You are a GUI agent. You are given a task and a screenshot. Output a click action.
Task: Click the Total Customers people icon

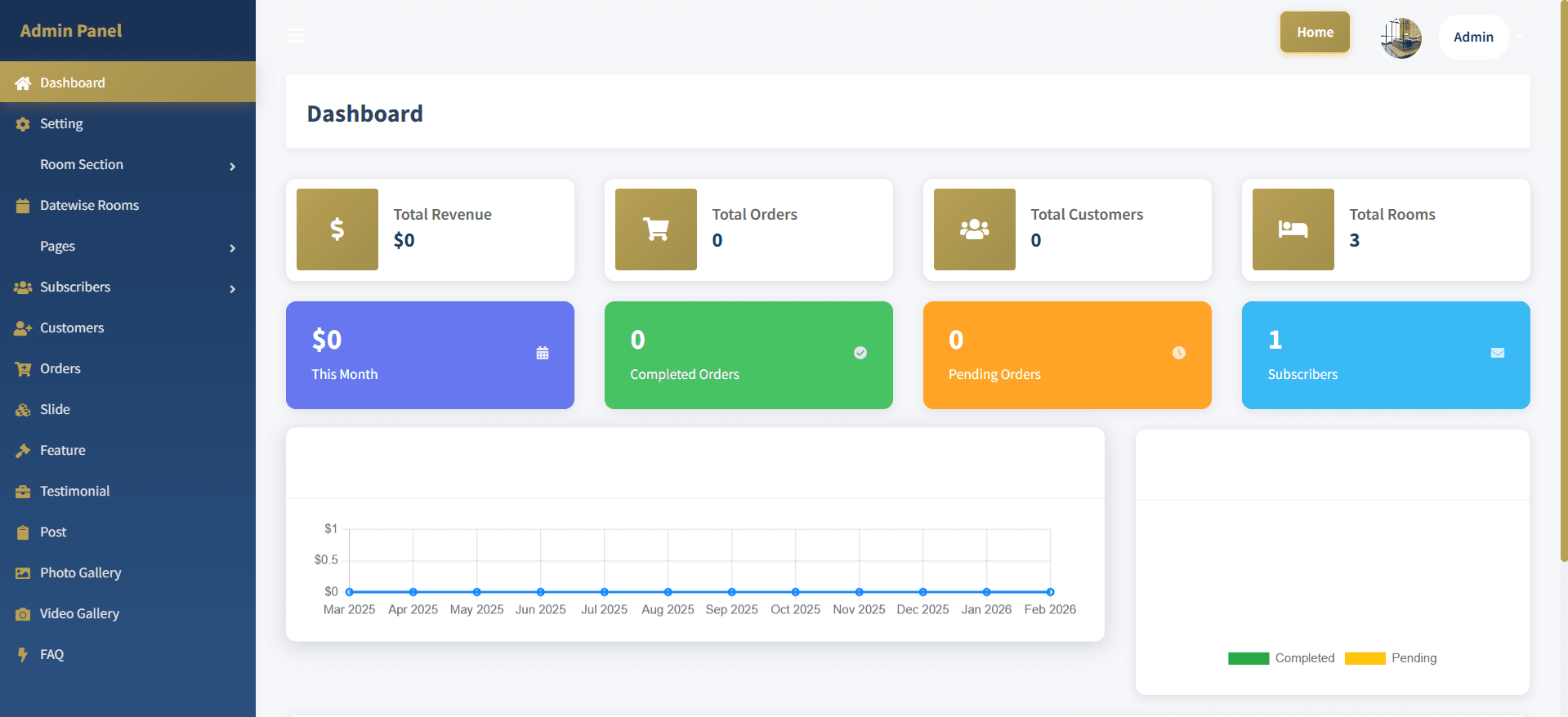coord(975,229)
